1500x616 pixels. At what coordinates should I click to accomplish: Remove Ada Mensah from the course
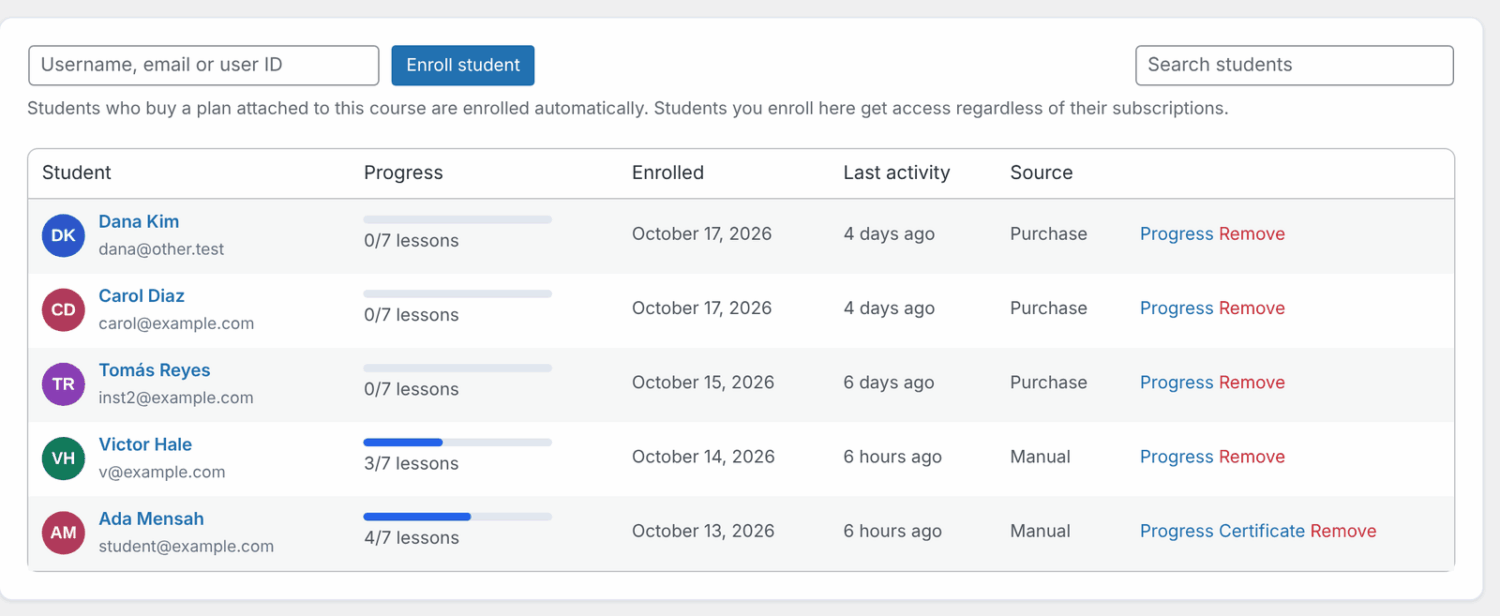point(1343,531)
